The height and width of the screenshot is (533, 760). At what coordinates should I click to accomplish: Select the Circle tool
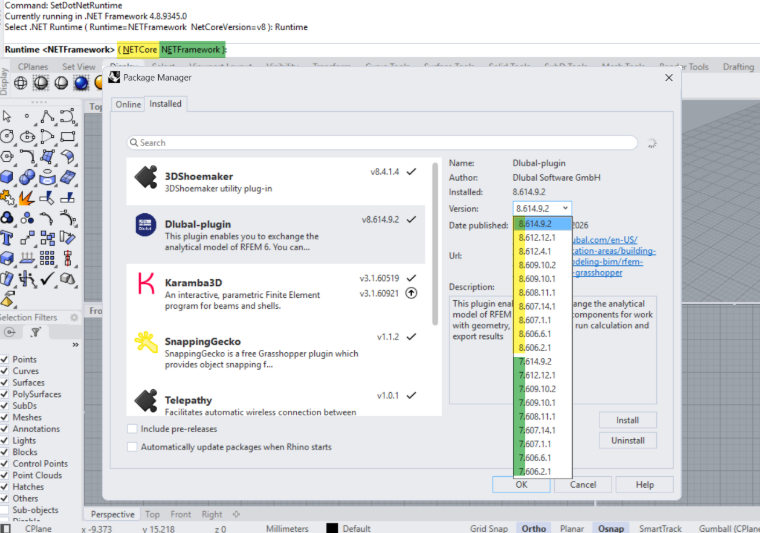[7, 137]
